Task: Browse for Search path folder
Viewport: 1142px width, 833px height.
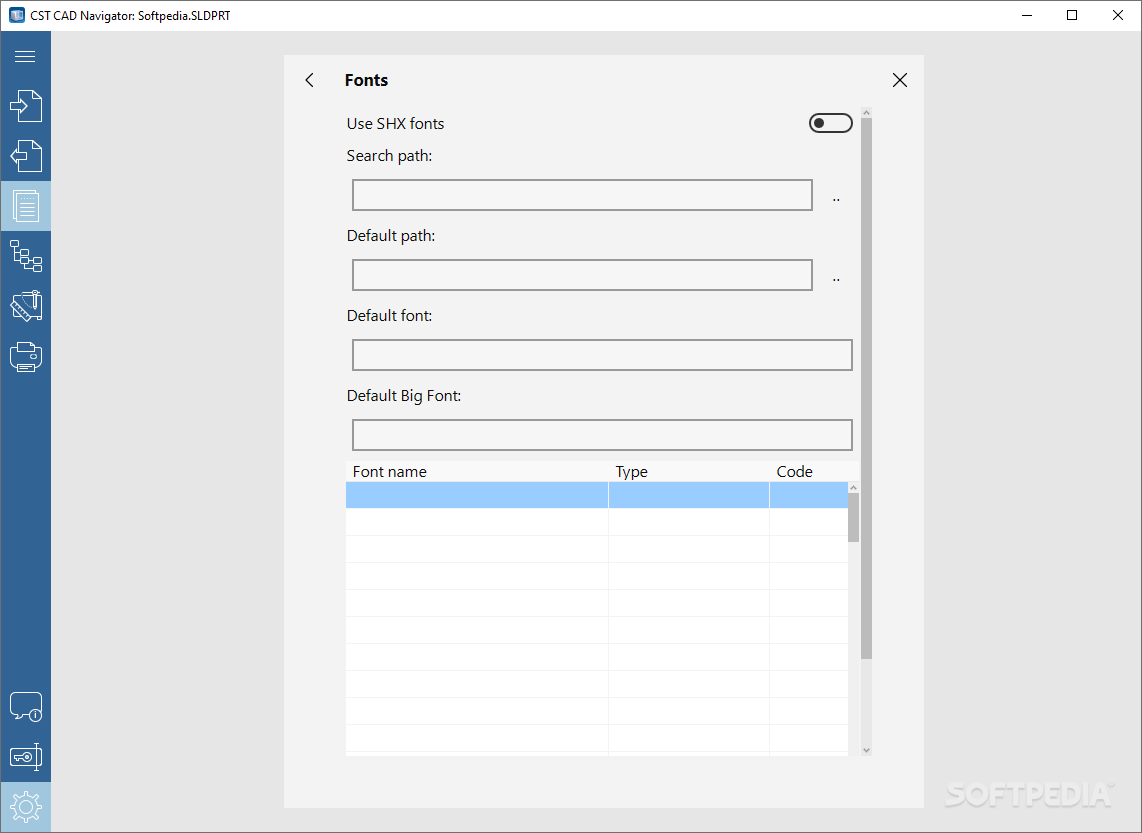Action: pos(836,199)
